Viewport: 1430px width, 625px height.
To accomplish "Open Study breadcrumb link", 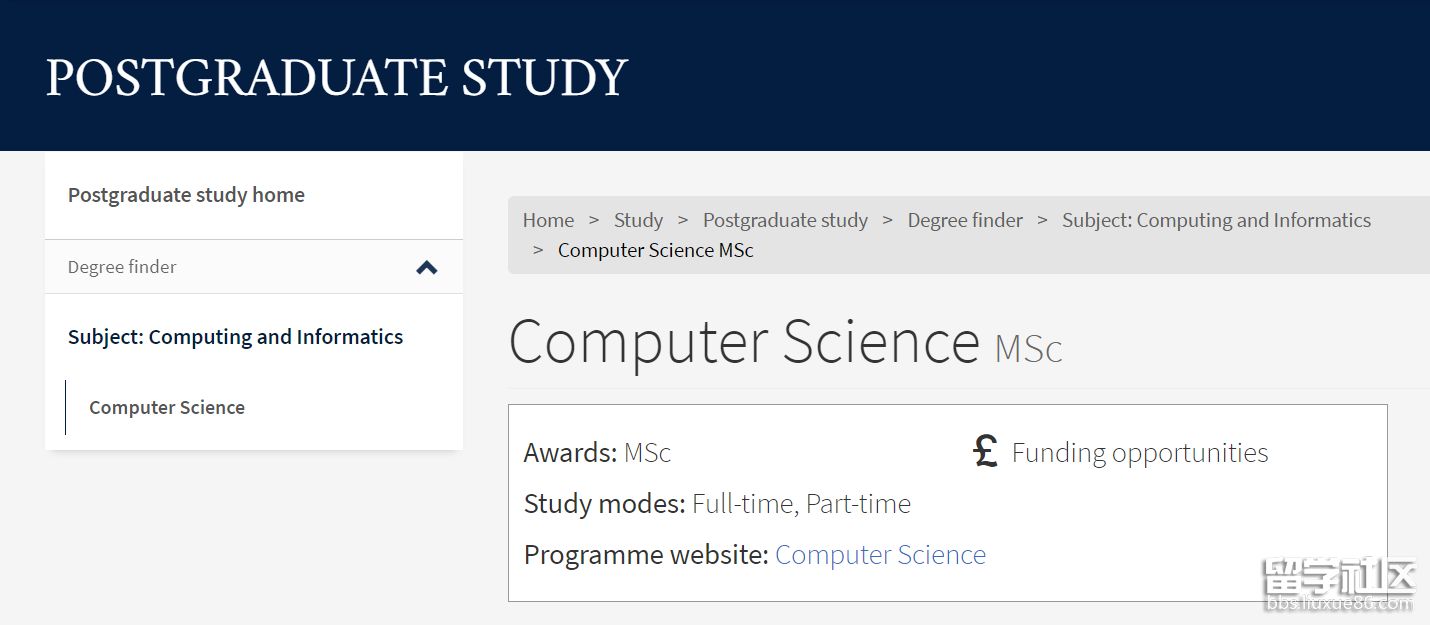I will pos(638,220).
